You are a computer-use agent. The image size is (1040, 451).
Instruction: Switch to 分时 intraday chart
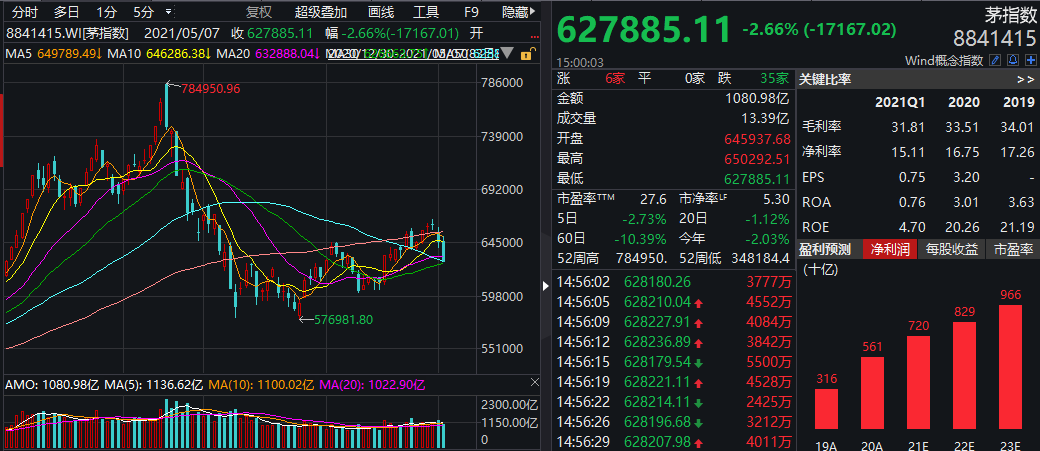click(25, 12)
